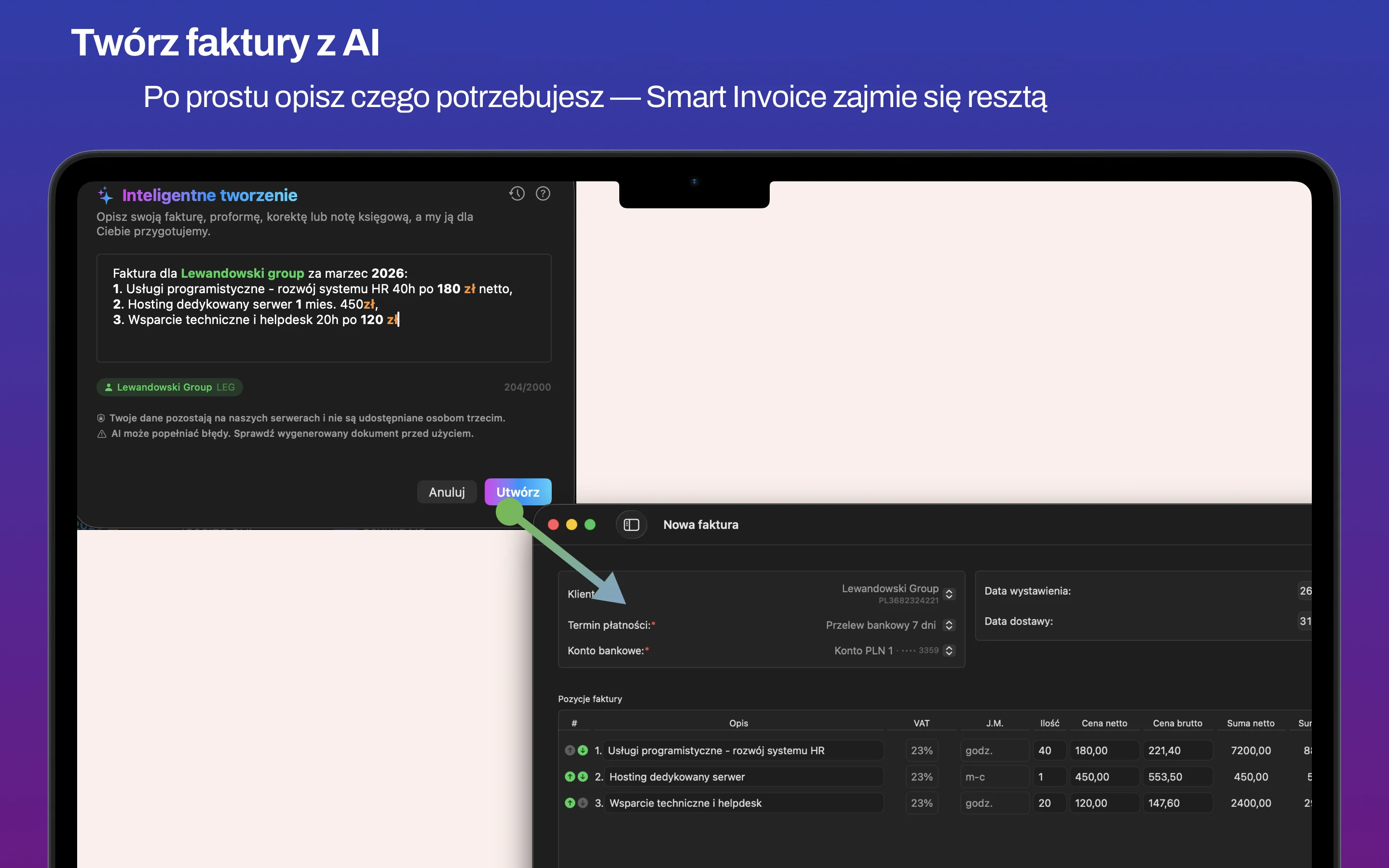The height and width of the screenshot is (868, 1389).
Task: Open the smart creation history clock icon
Action: coord(517,194)
